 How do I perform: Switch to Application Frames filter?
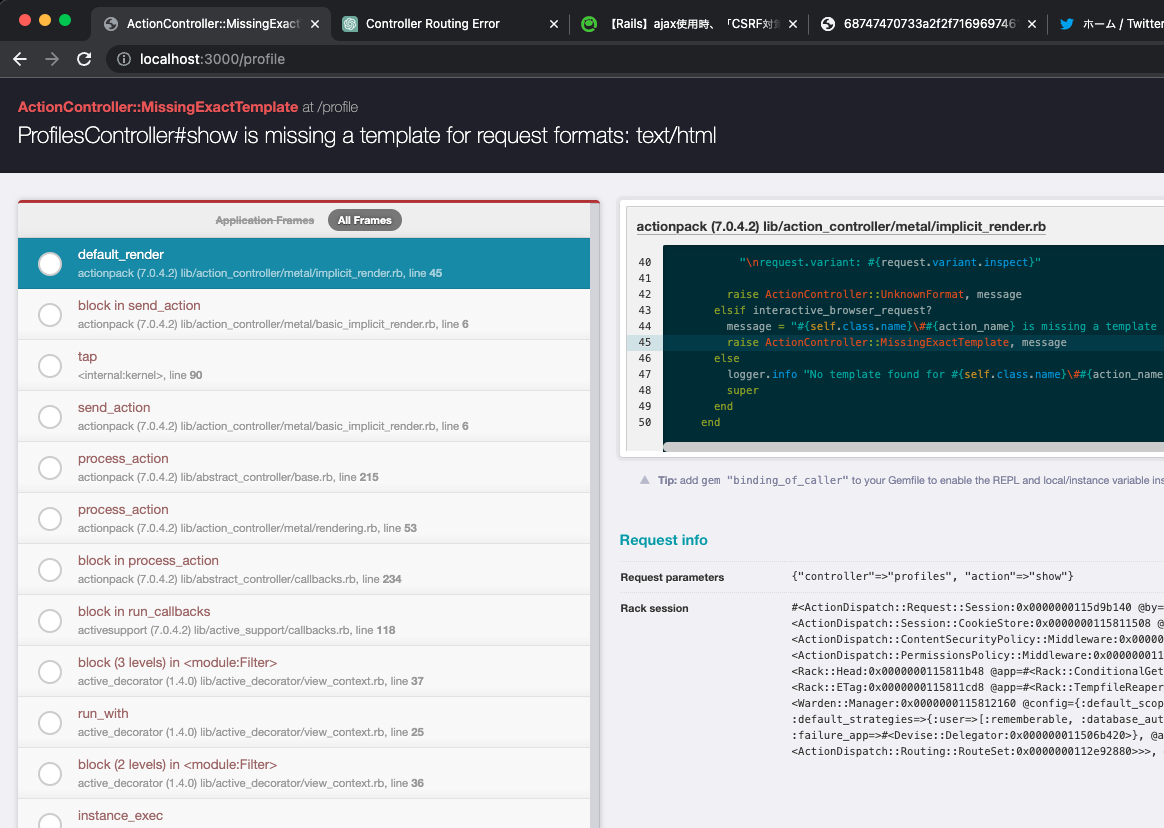pos(265,220)
